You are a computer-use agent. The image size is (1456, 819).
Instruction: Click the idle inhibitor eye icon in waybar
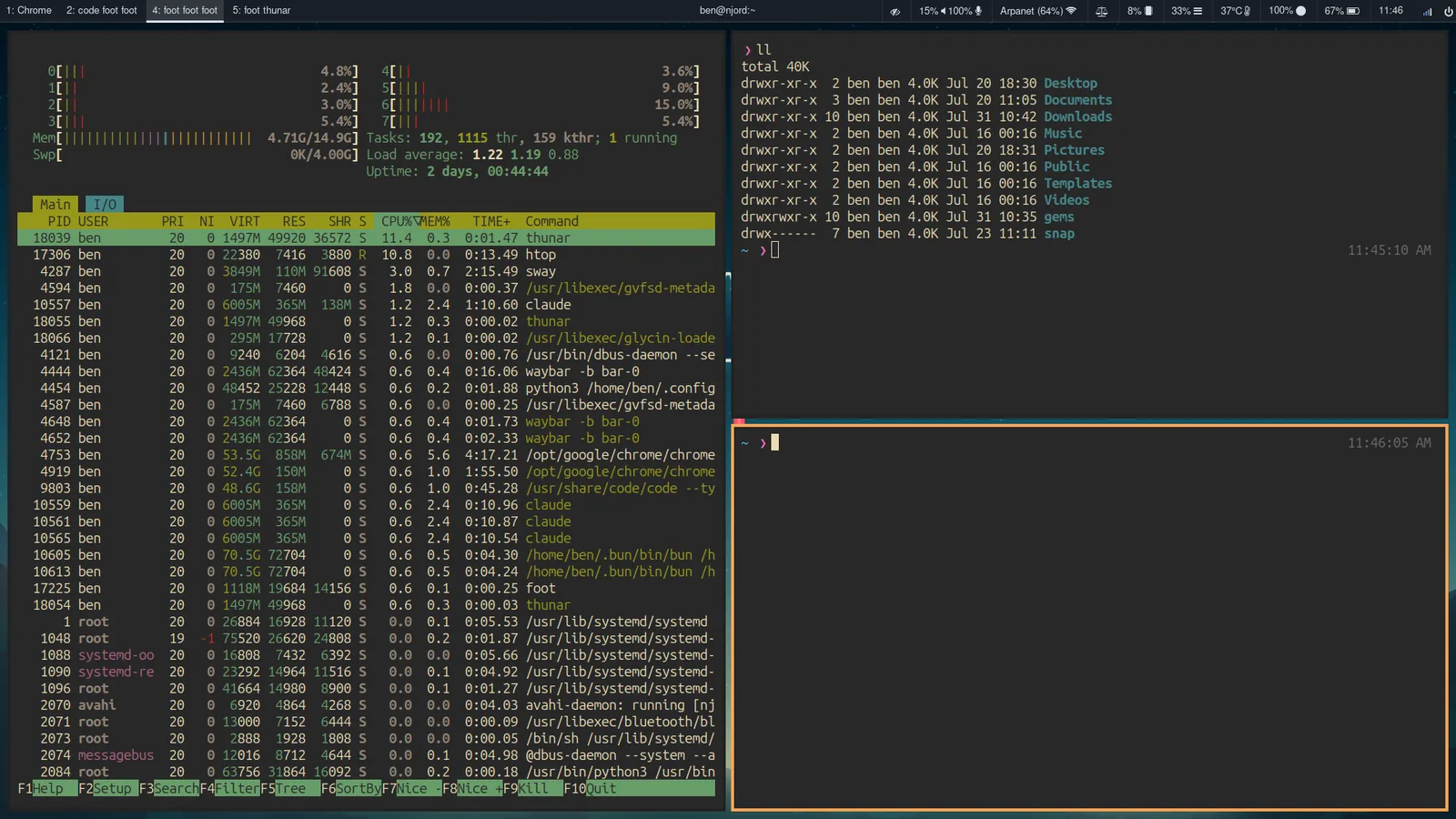point(895,11)
